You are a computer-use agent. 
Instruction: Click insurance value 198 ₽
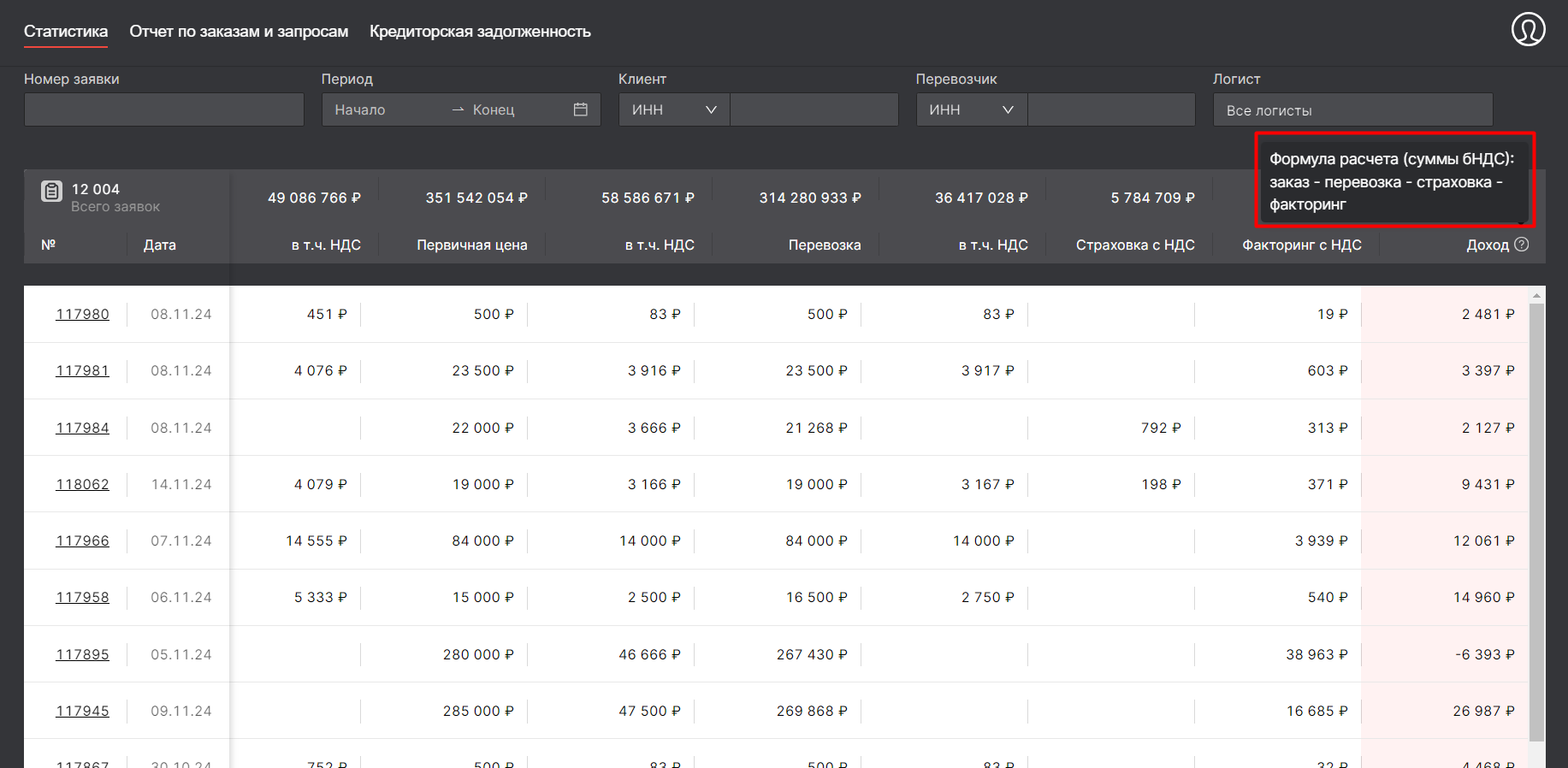pyautogui.click(x=1161, y=484)
